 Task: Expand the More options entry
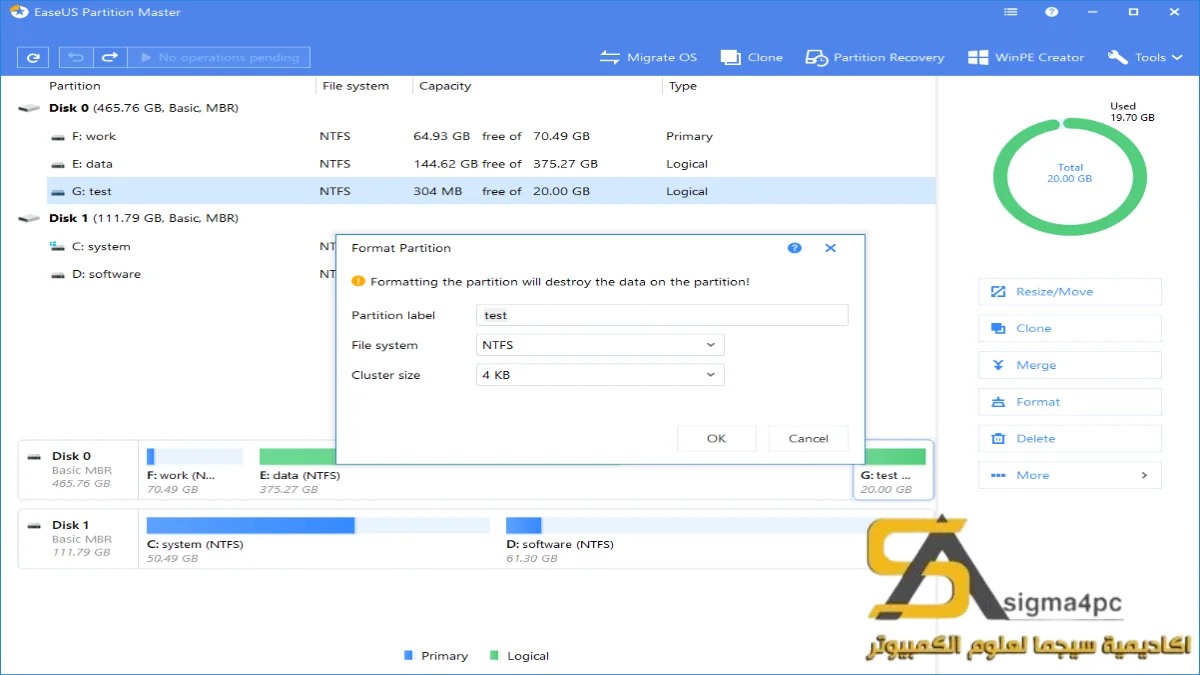1070,475
